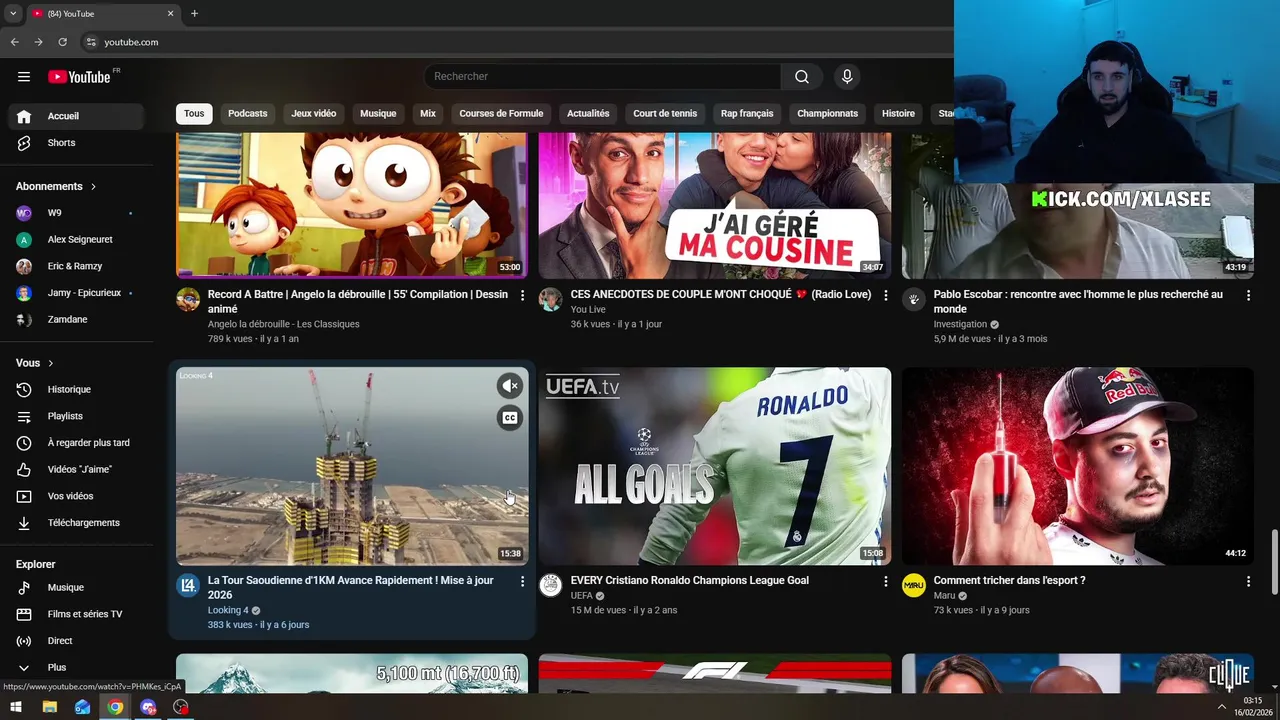Select the Courses de Formule chip
Image resolution: width=1280 pixels, height=720 pixels.
pyautogui.click(x=501, y=114)
